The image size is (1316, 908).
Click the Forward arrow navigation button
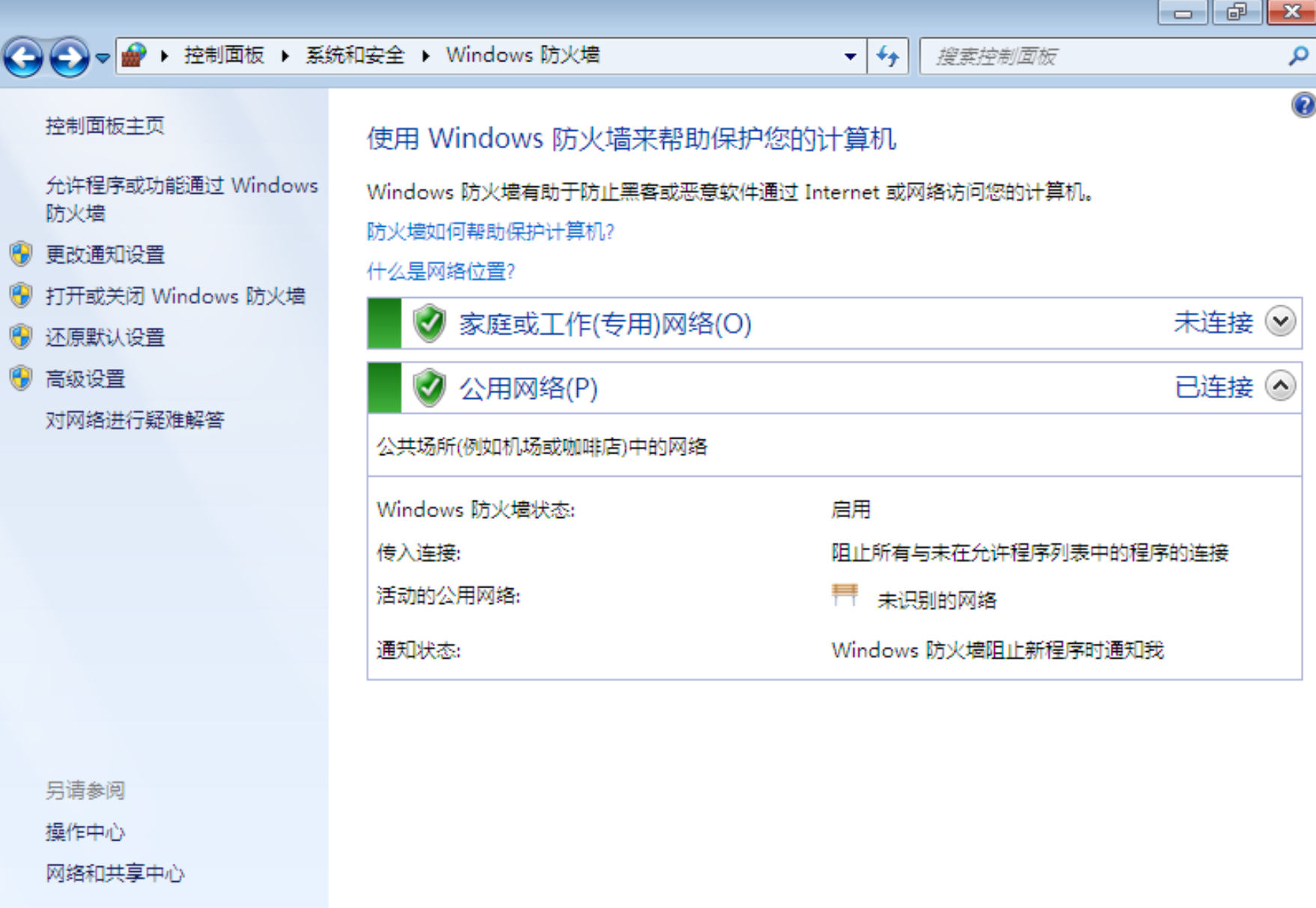click(69, 56)
